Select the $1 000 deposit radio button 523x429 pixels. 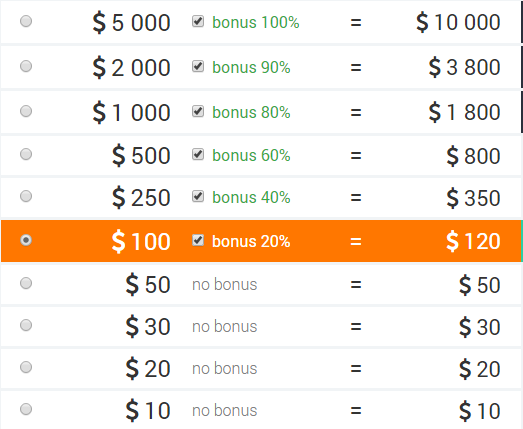point(26,111)
